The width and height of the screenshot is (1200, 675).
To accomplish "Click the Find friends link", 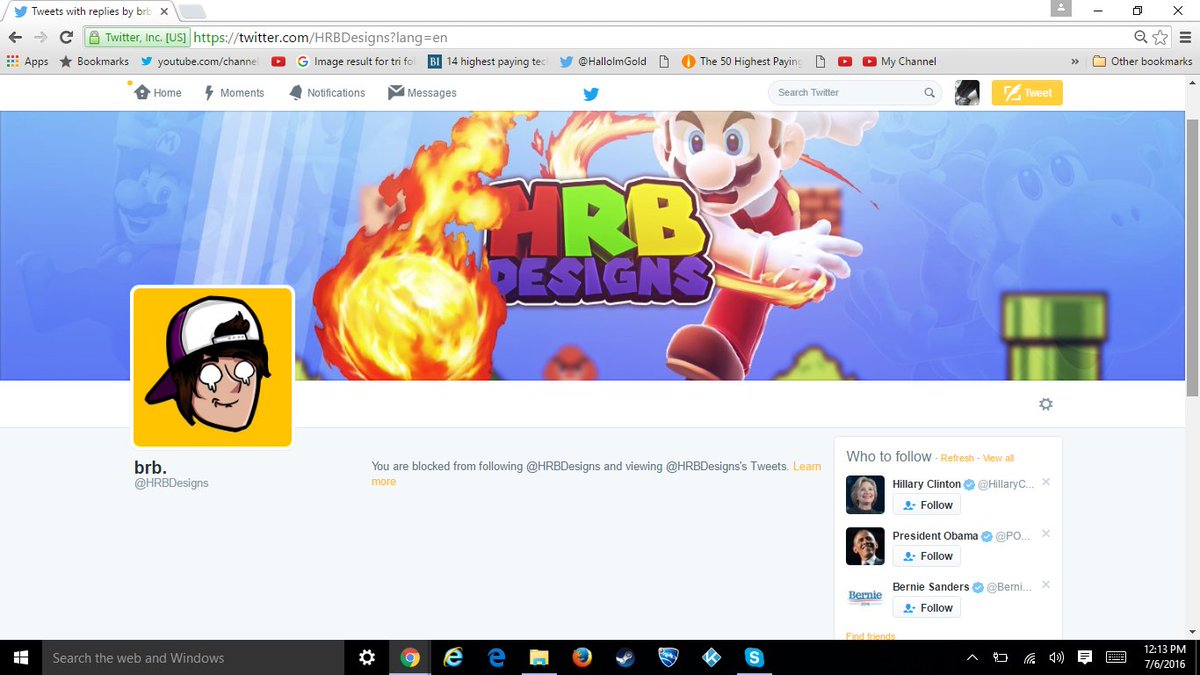I will pos(871,636).
